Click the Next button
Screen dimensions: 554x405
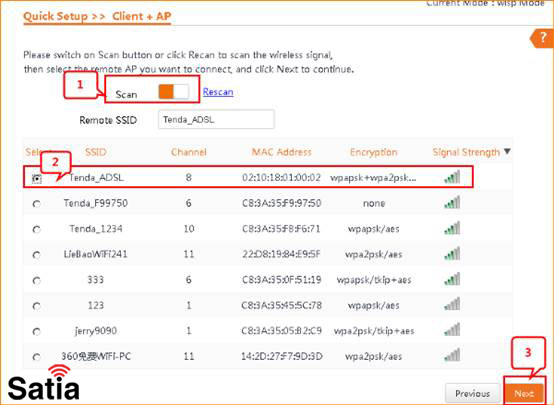click(524, 393)
